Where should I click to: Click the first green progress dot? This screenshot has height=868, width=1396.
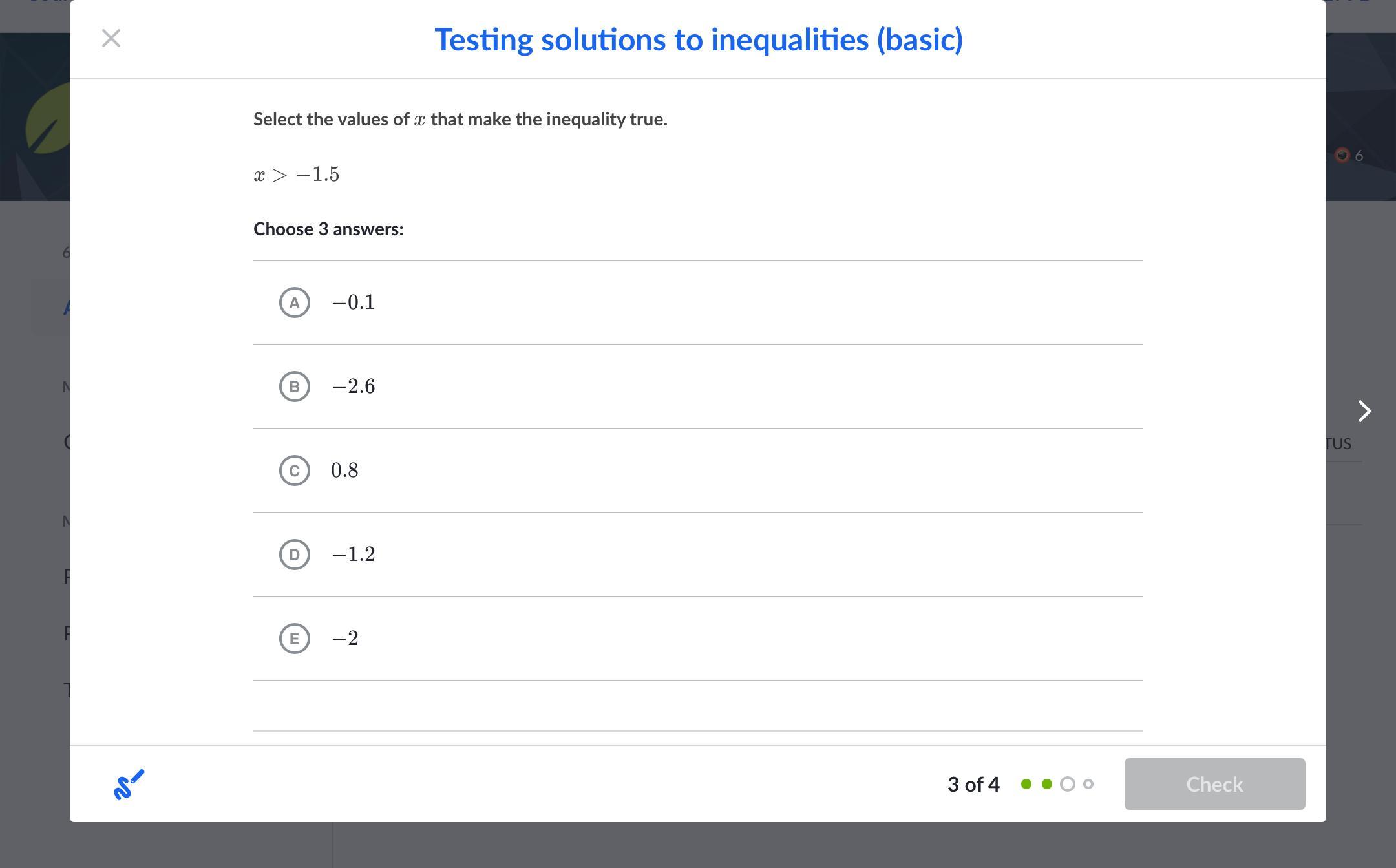click(1026, 784)
